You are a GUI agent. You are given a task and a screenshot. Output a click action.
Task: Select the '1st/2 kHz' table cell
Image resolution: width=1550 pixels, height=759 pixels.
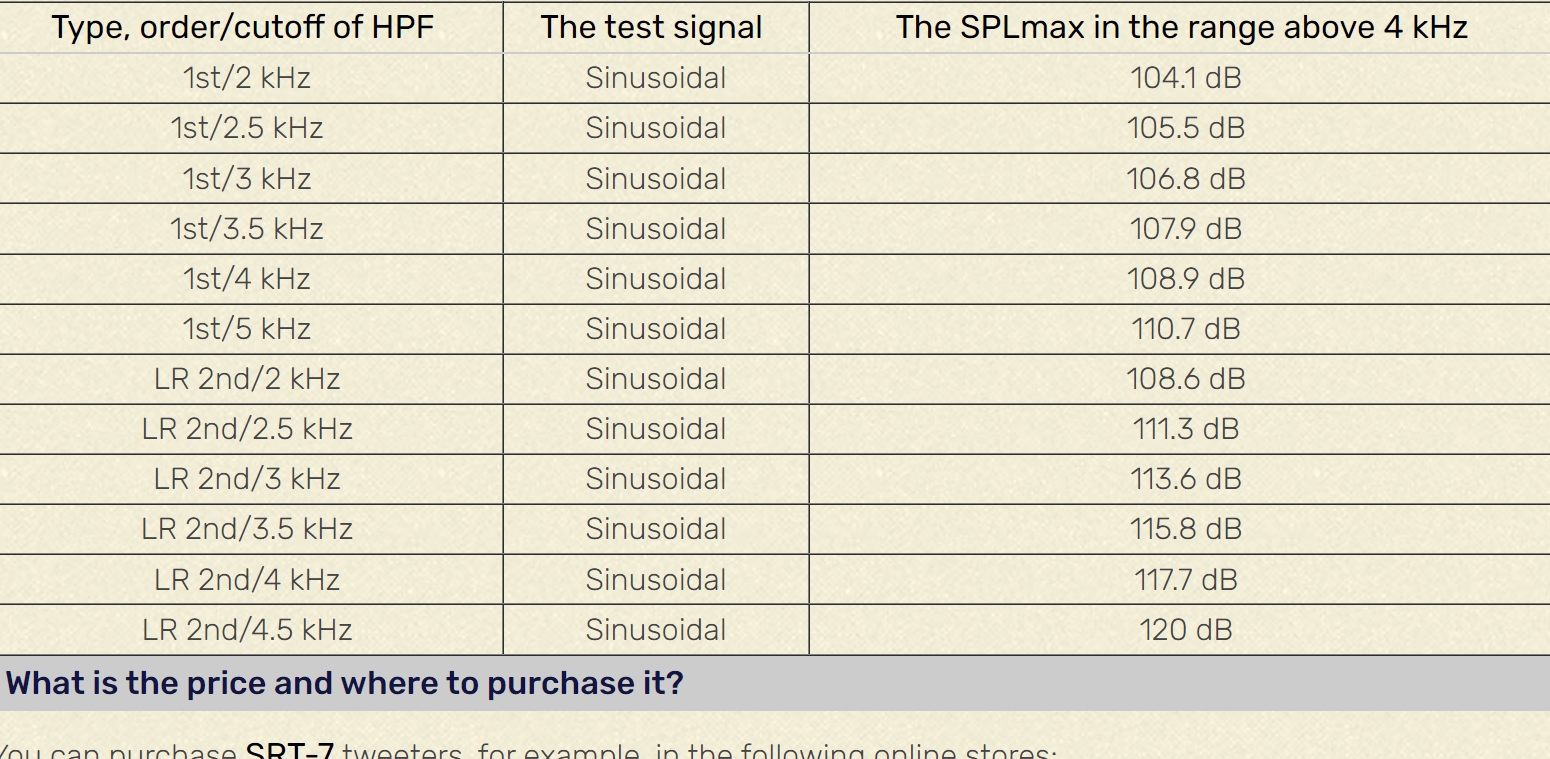click(247, 78)
